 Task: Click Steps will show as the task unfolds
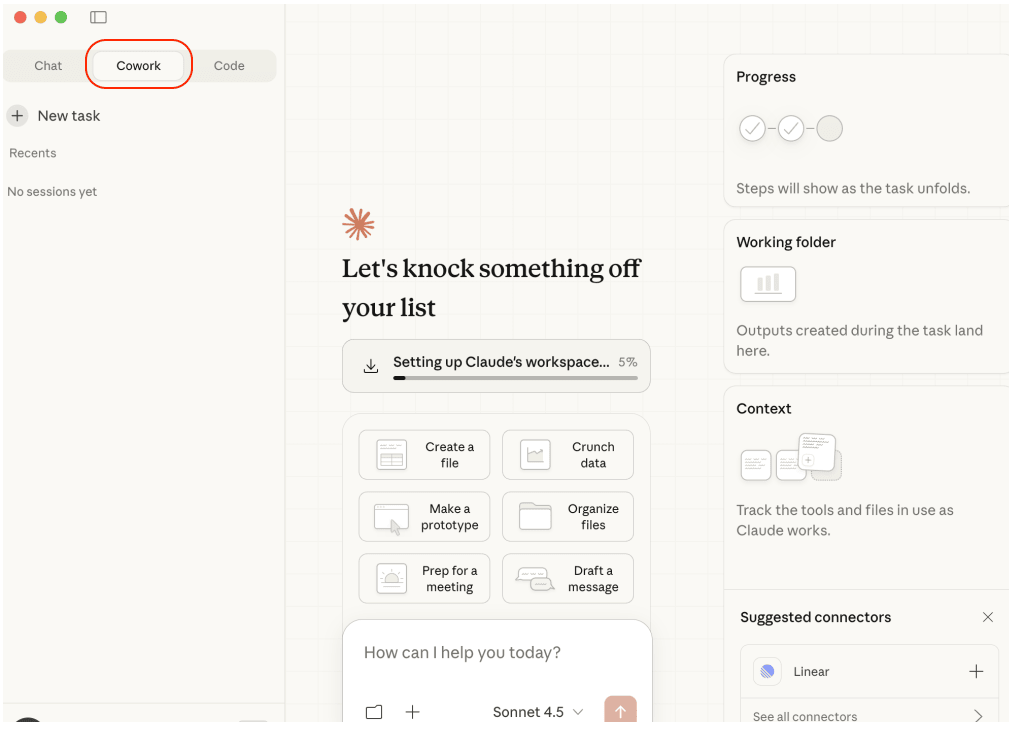853,189
